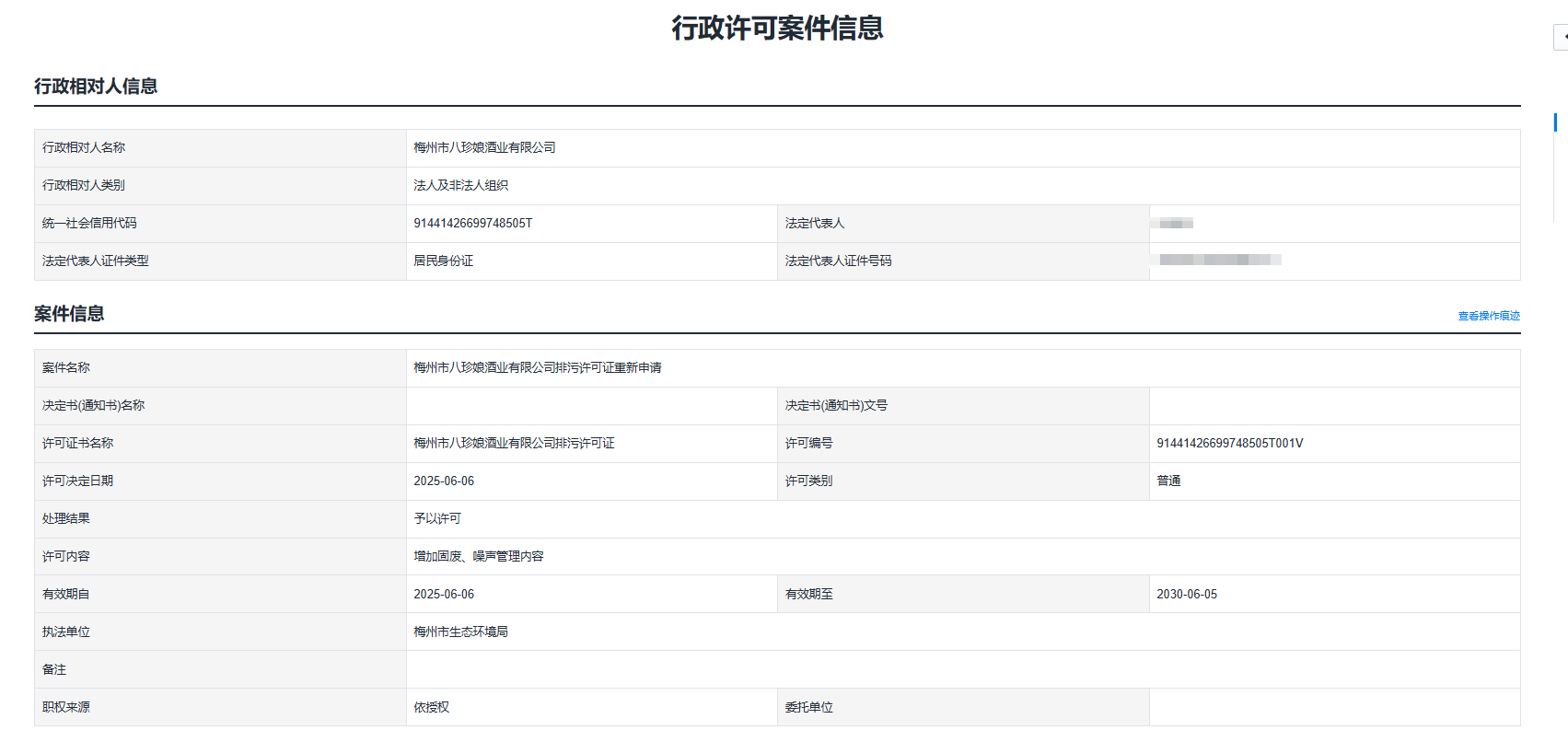Click company name 梅州市八珍娘酒业有限公司 in first row
Image resolution: width=1568 pixels, height=742 pixels.
click(x=484, y=147)
